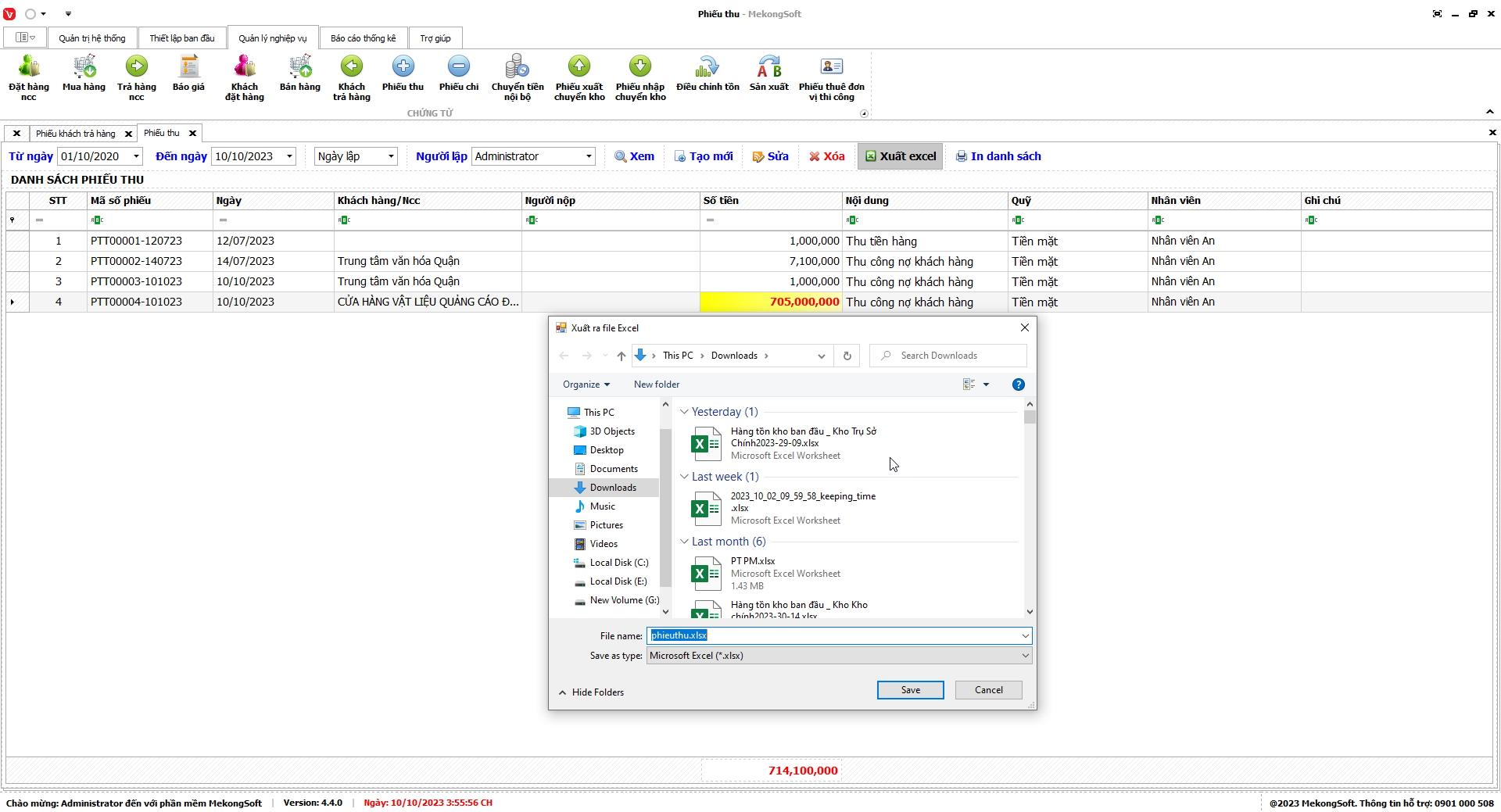Viewport: 1501px width, 812px height.
Task: Click the highlighted 705,000,000 amount cell
Action: pyautogui.click(x=771, y=302)
